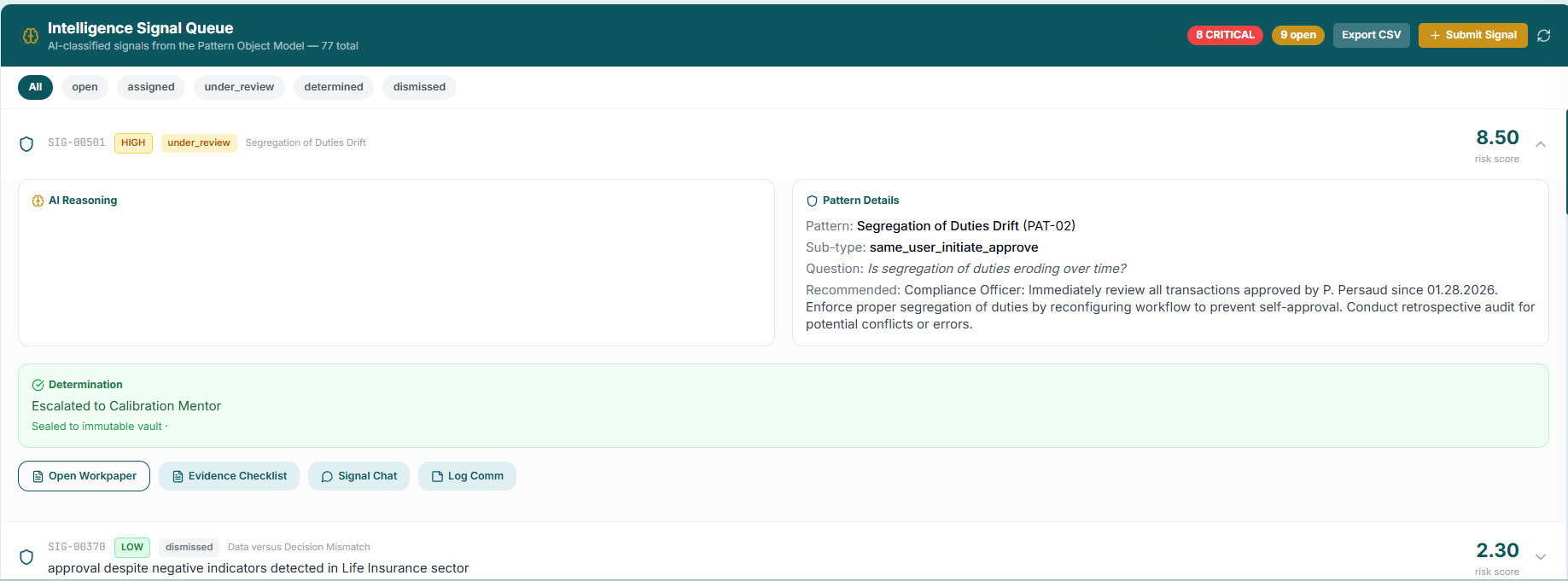This screenshot has height=581, width=1568.
Task: Click the under_review status badge on SIG-00501
Action: (199, 142)
